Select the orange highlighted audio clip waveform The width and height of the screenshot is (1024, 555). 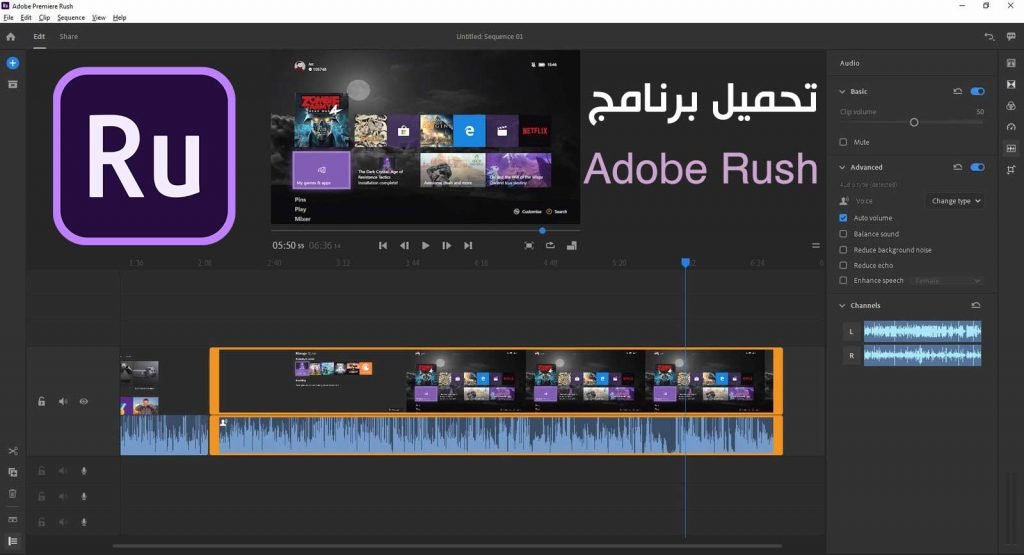[496, 435]
